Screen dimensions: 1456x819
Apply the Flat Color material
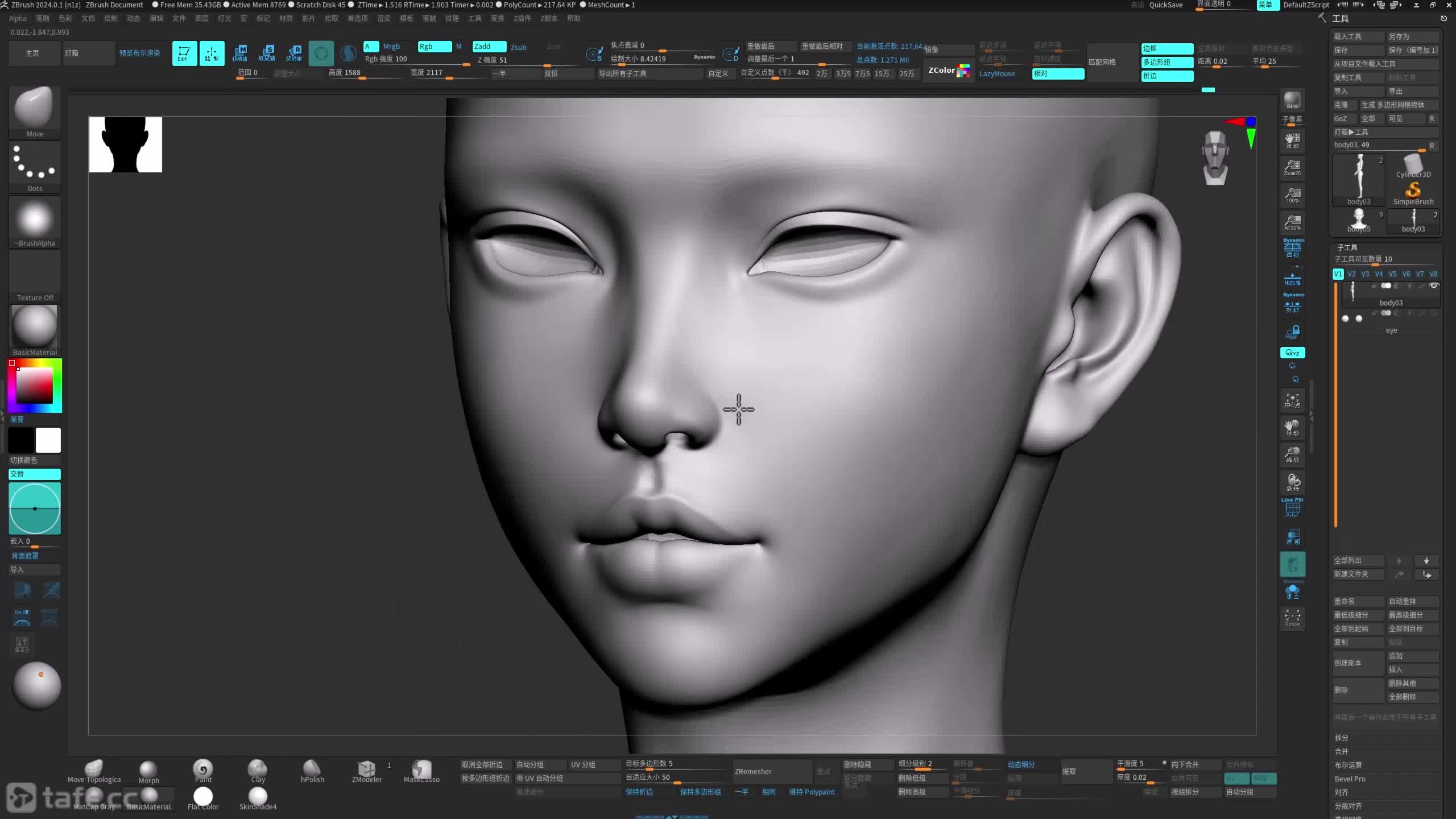[x=203, y=799]
